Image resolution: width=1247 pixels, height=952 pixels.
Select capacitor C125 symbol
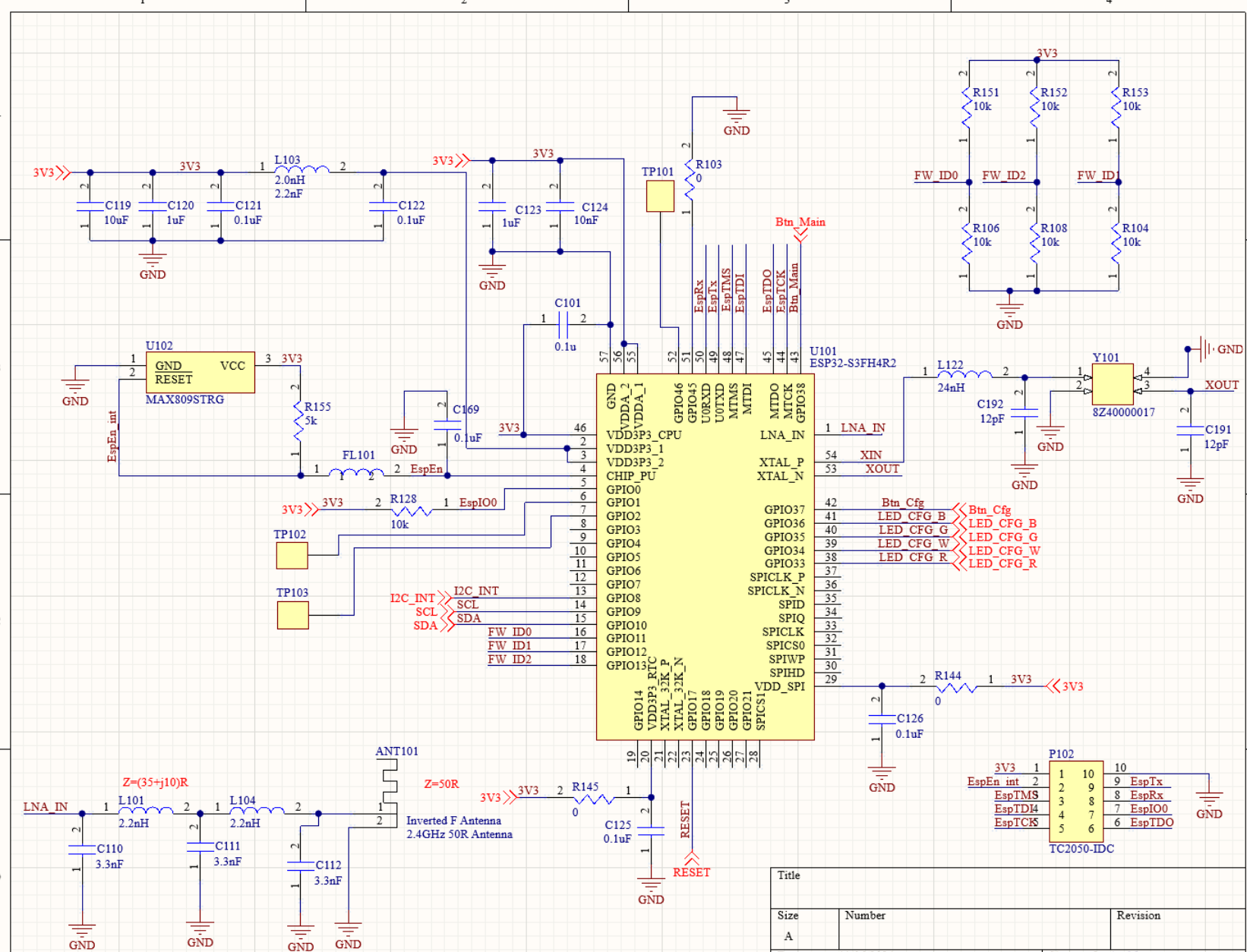(x=651, y=831)
